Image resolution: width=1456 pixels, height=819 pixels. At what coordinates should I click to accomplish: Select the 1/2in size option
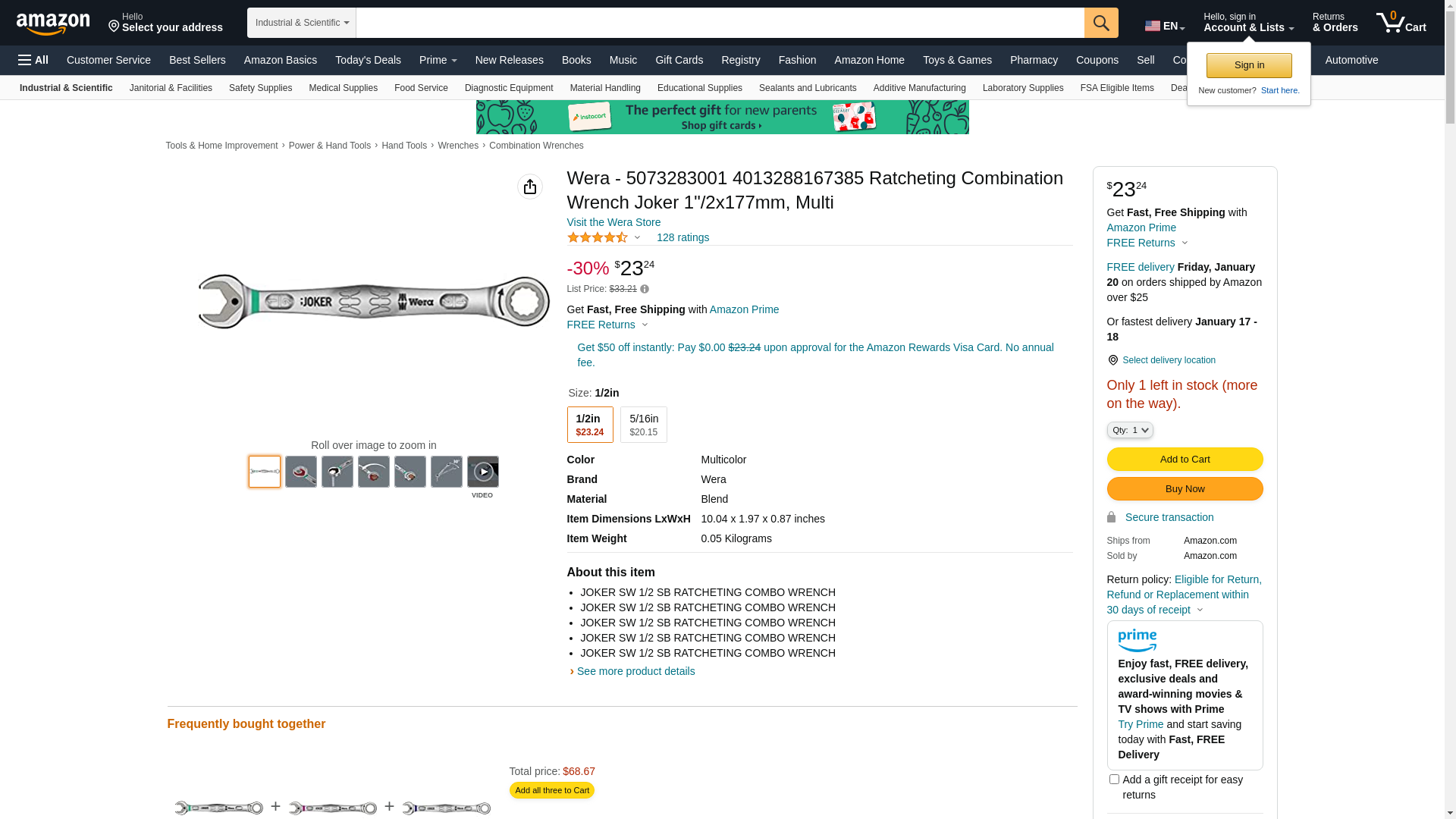pyautogui.click(x=589, y=425)
